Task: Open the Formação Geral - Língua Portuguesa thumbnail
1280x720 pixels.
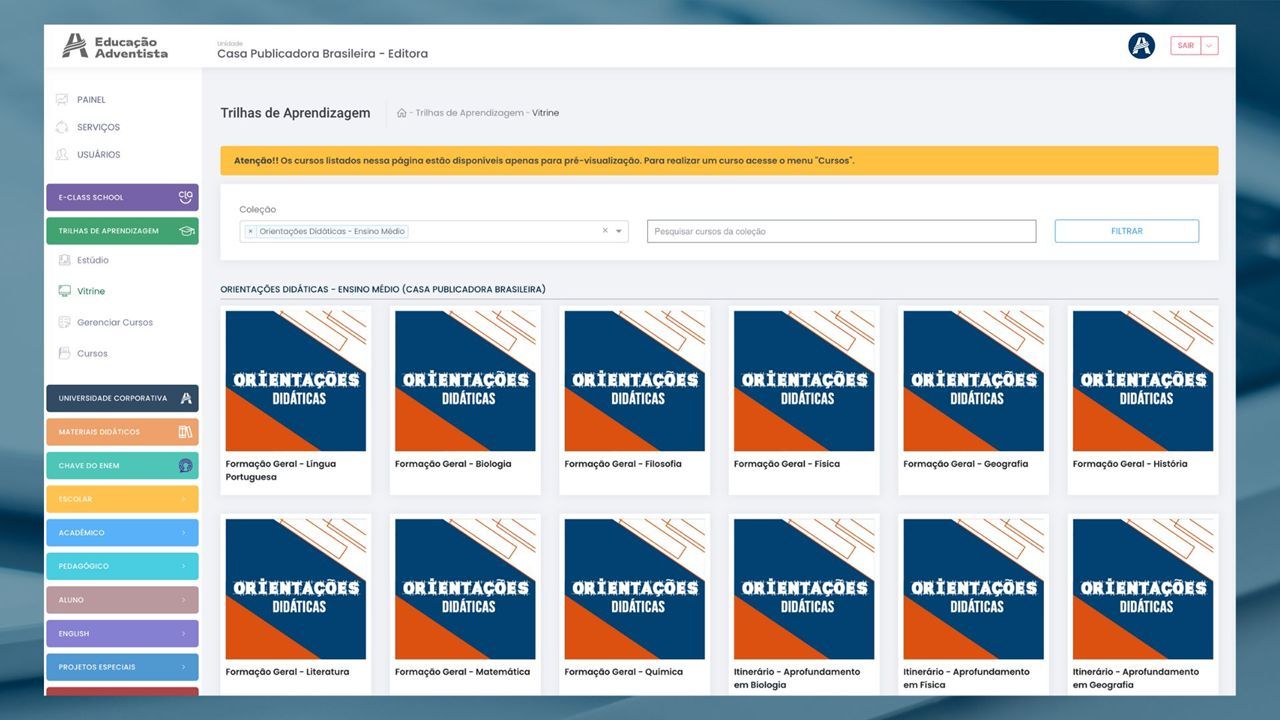Action: pyautogui.click(x=296, y=381)
